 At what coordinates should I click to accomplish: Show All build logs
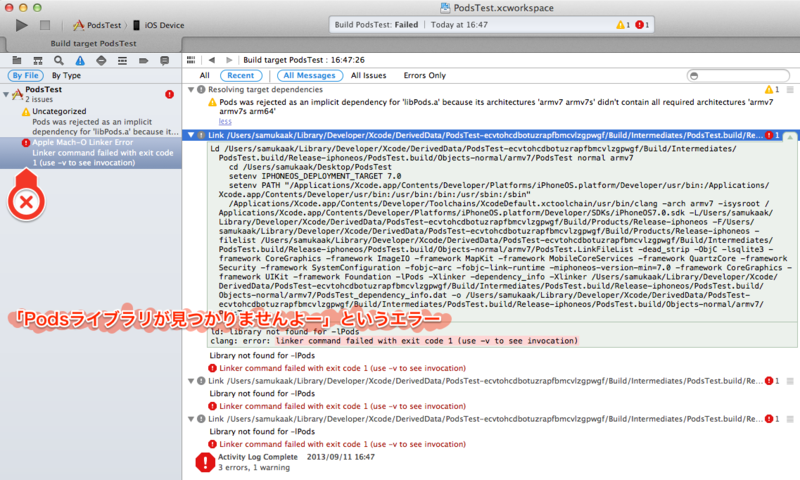point(205,75)
